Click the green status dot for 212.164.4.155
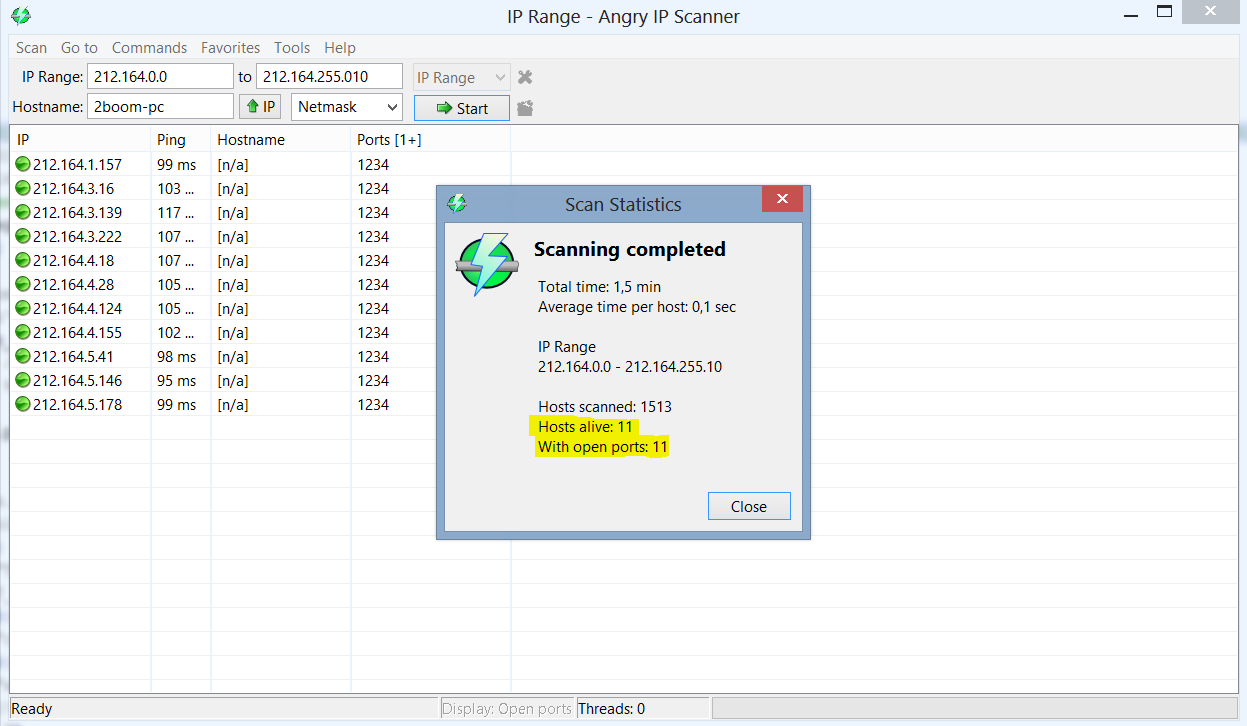The height and width of the screenshot is (726, 1247). click(23, 332)
